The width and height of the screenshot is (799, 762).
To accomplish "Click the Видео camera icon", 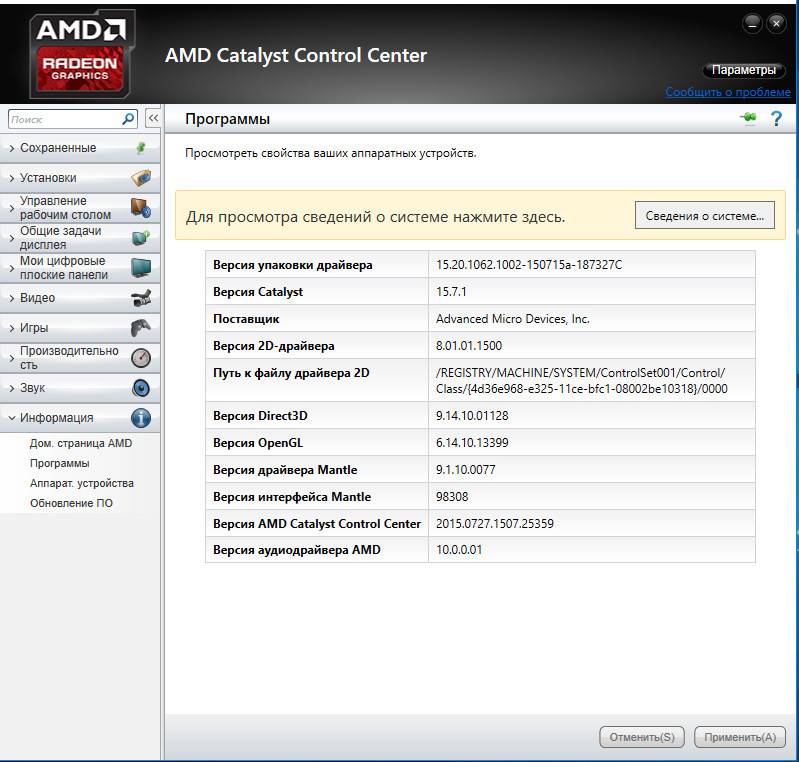I will 141,298.
